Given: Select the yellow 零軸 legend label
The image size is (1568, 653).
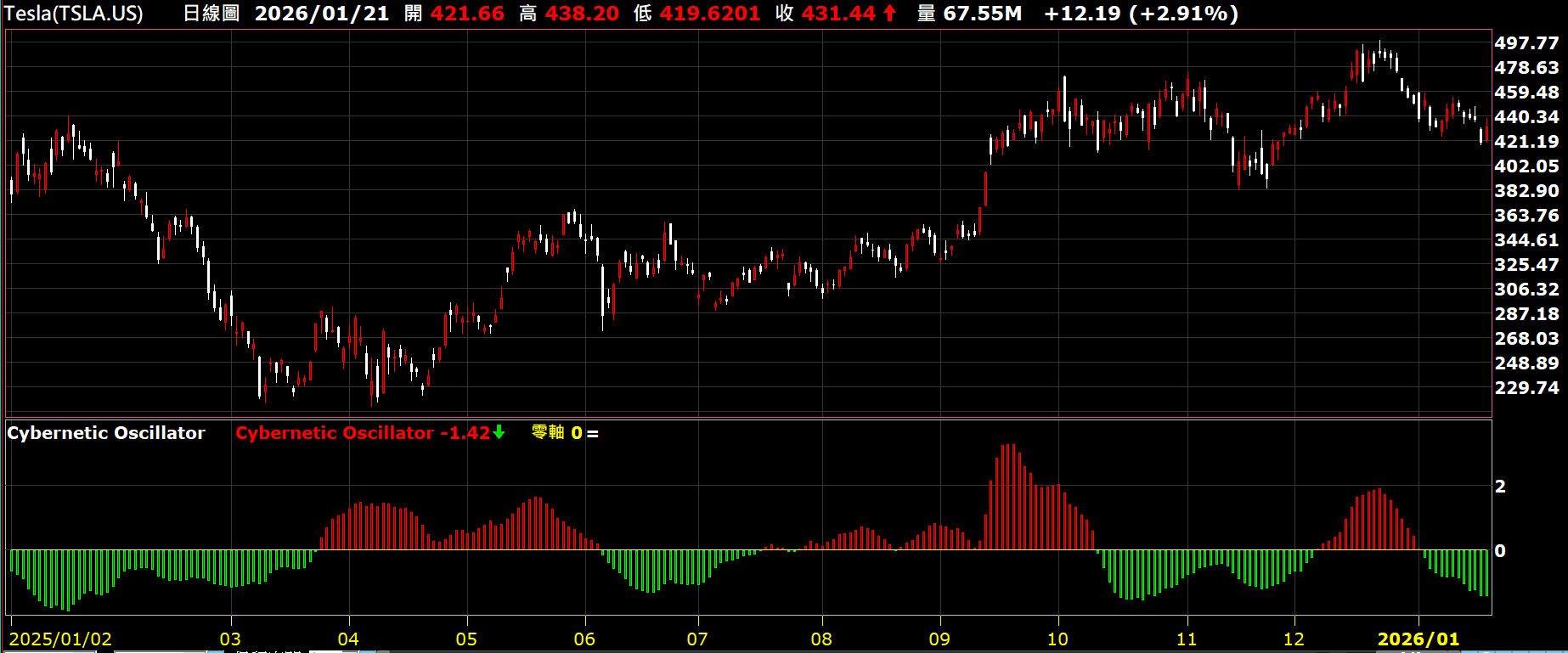Looking at the screenshot, I should 548,433.
